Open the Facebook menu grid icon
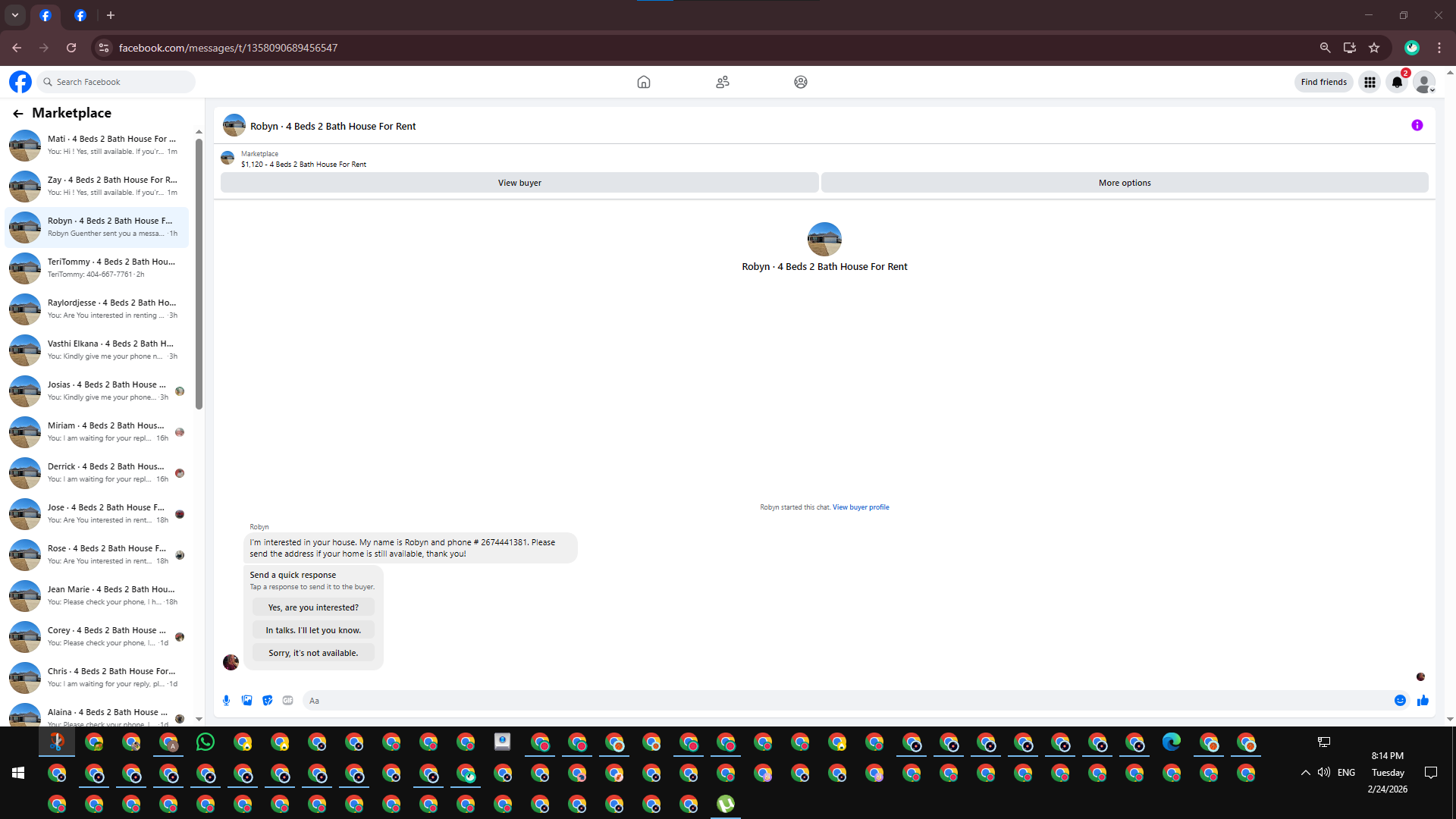The width and height of the screenshot is (1456, 819). click(x=1370, y=82)
